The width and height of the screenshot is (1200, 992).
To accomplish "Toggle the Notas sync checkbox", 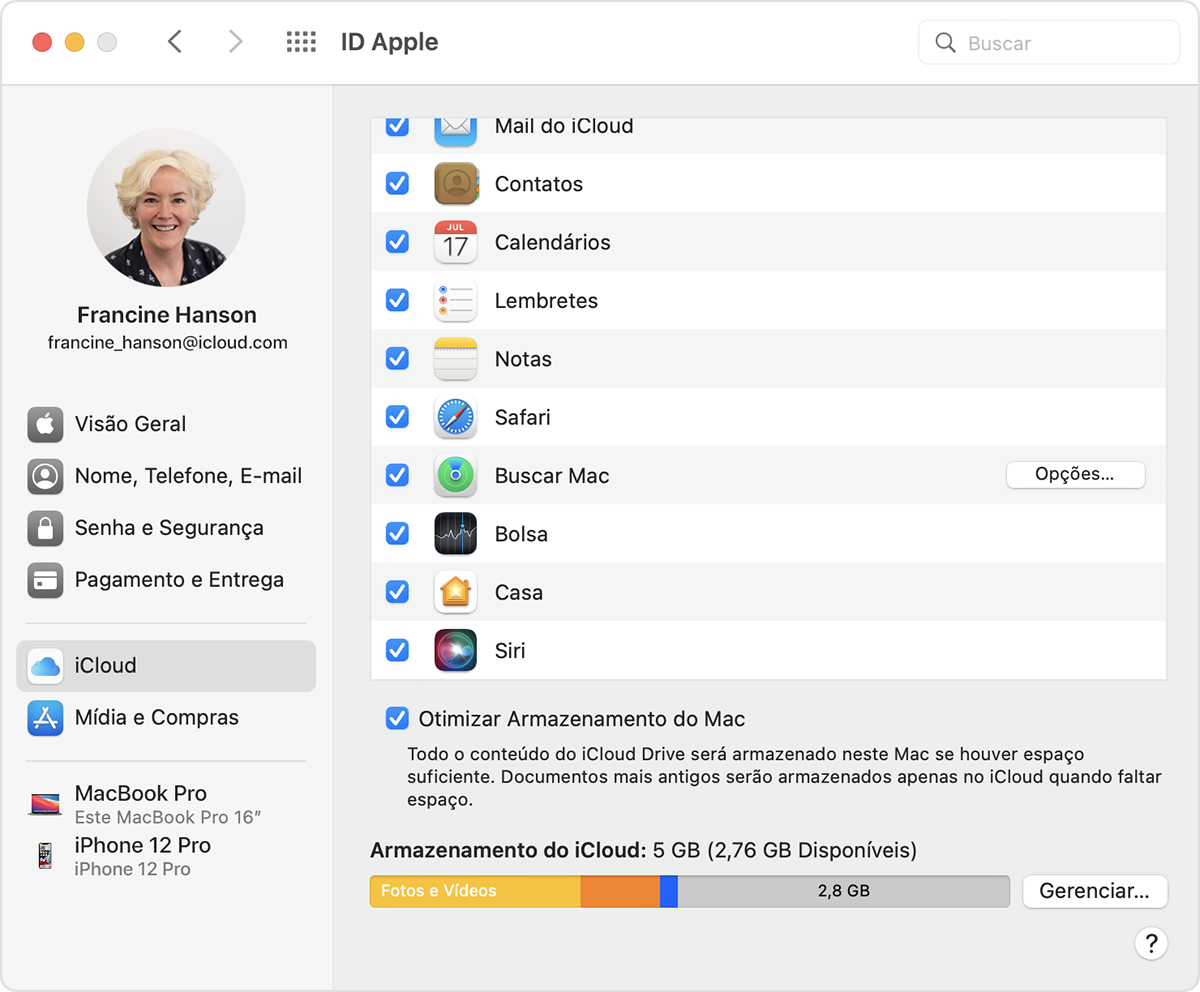I will tap(397, 358).
